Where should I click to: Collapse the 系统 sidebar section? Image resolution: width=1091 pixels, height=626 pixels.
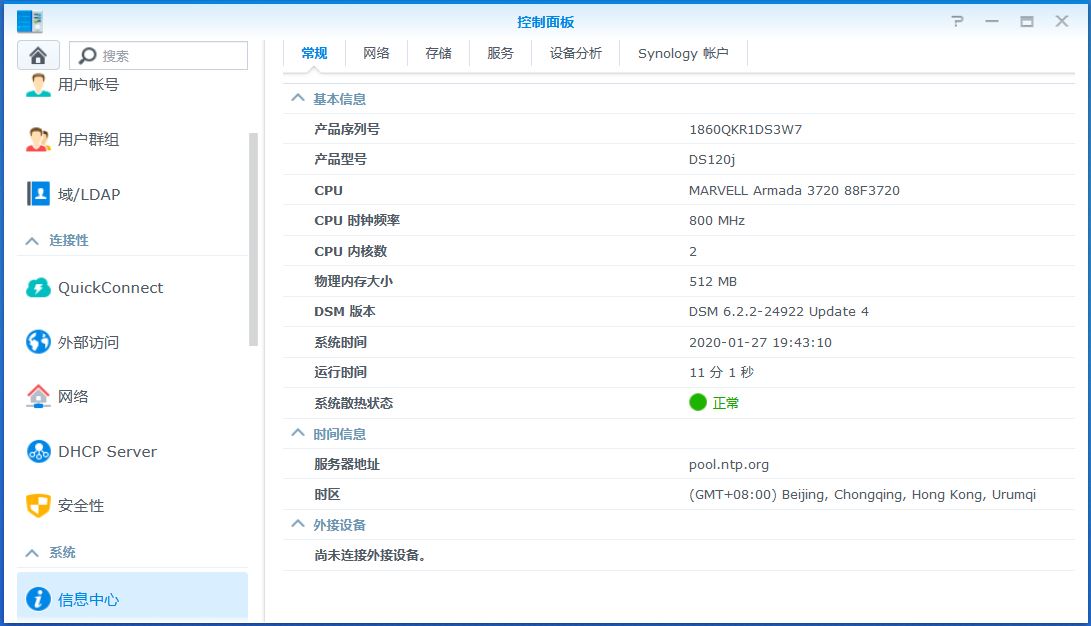(x=32, y=553)
